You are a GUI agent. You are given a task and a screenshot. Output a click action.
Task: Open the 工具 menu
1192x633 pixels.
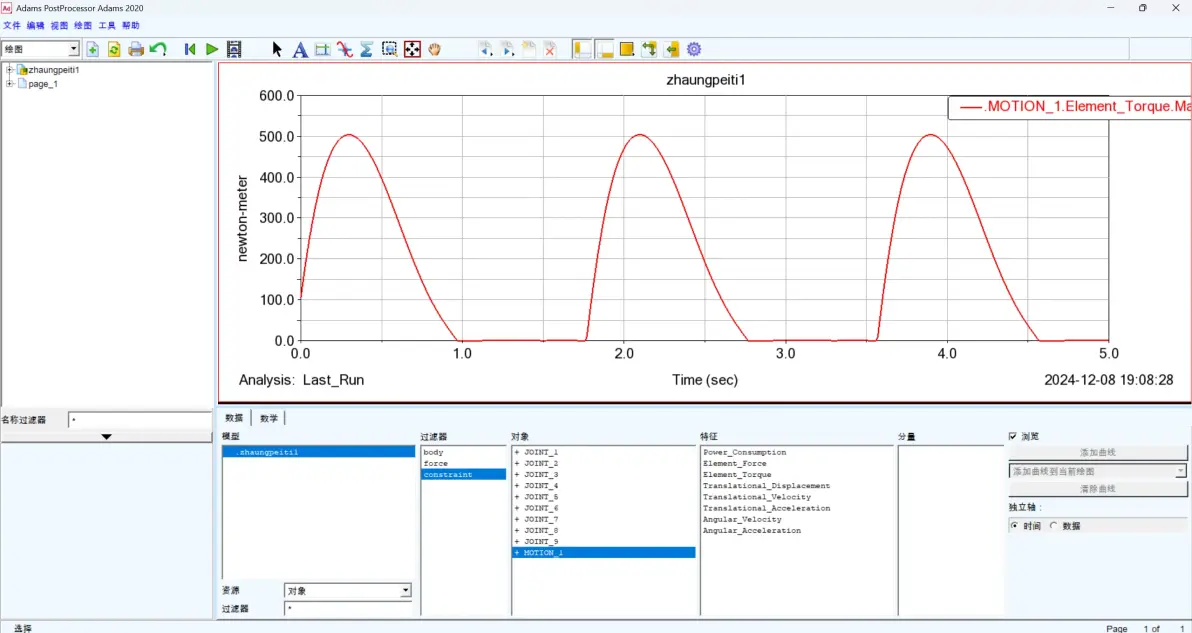click(x=106, y=26)
